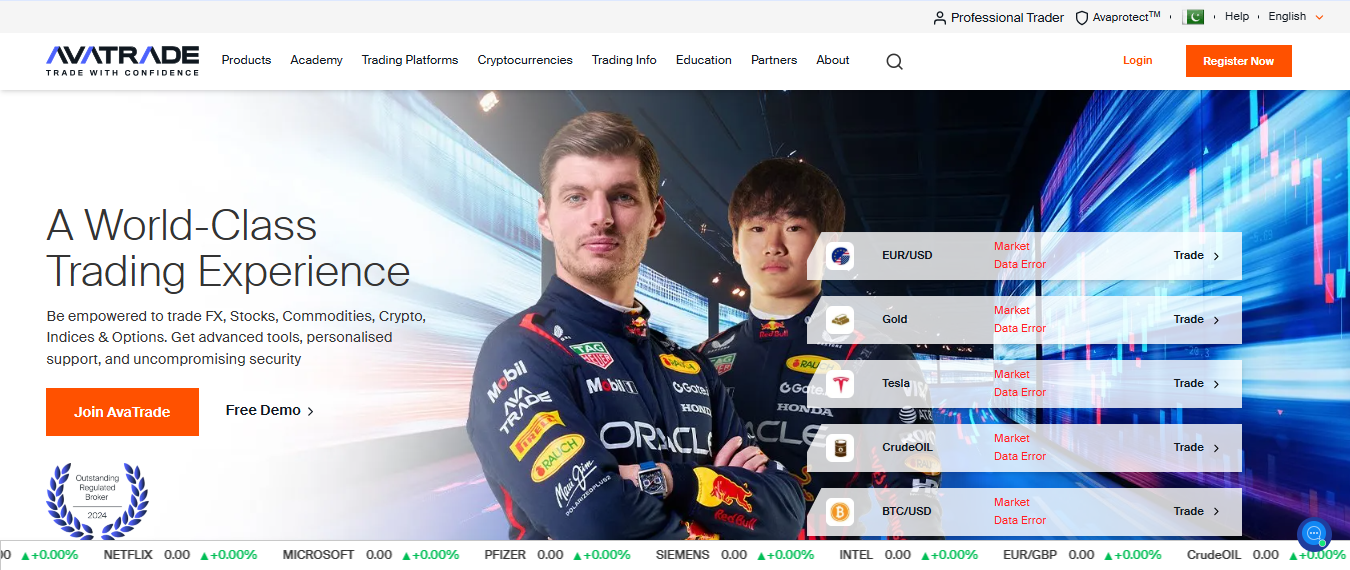Viewport: 1350px width, 570px height.
Task: Click the chevron in EUR/USD Trade row
Action: [x=1216, y=257]
